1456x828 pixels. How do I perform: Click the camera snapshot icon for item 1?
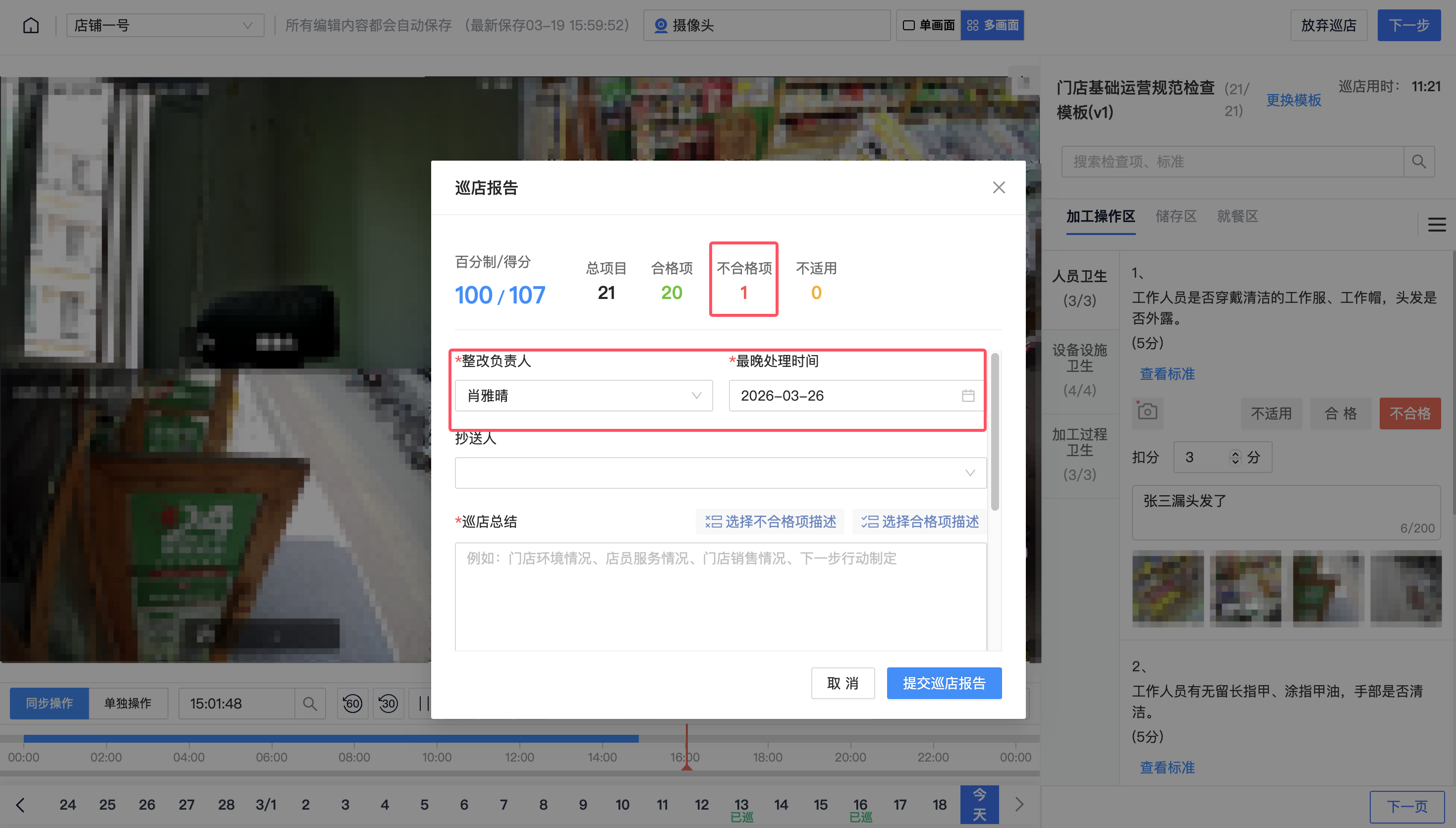1147,412
